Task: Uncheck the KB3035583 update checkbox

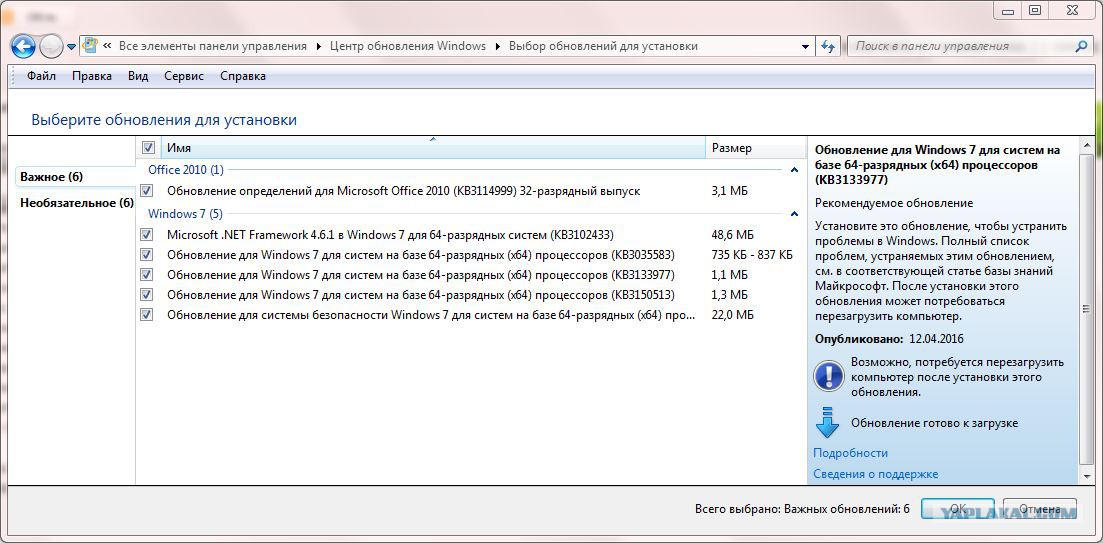Action: pyautogui.click(x=147, y=255)
